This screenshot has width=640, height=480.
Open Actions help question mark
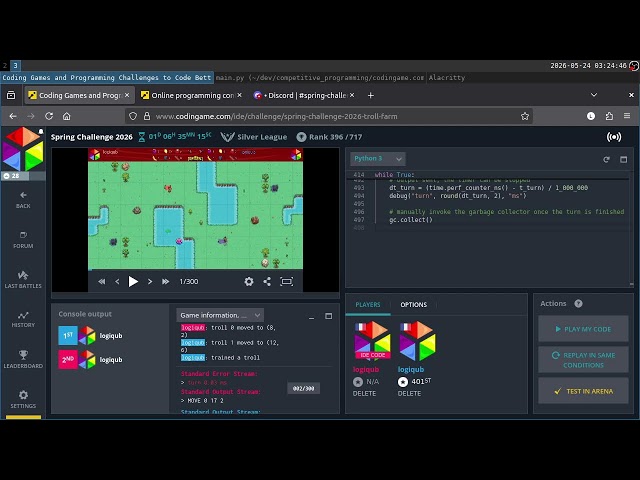[578, 303]
